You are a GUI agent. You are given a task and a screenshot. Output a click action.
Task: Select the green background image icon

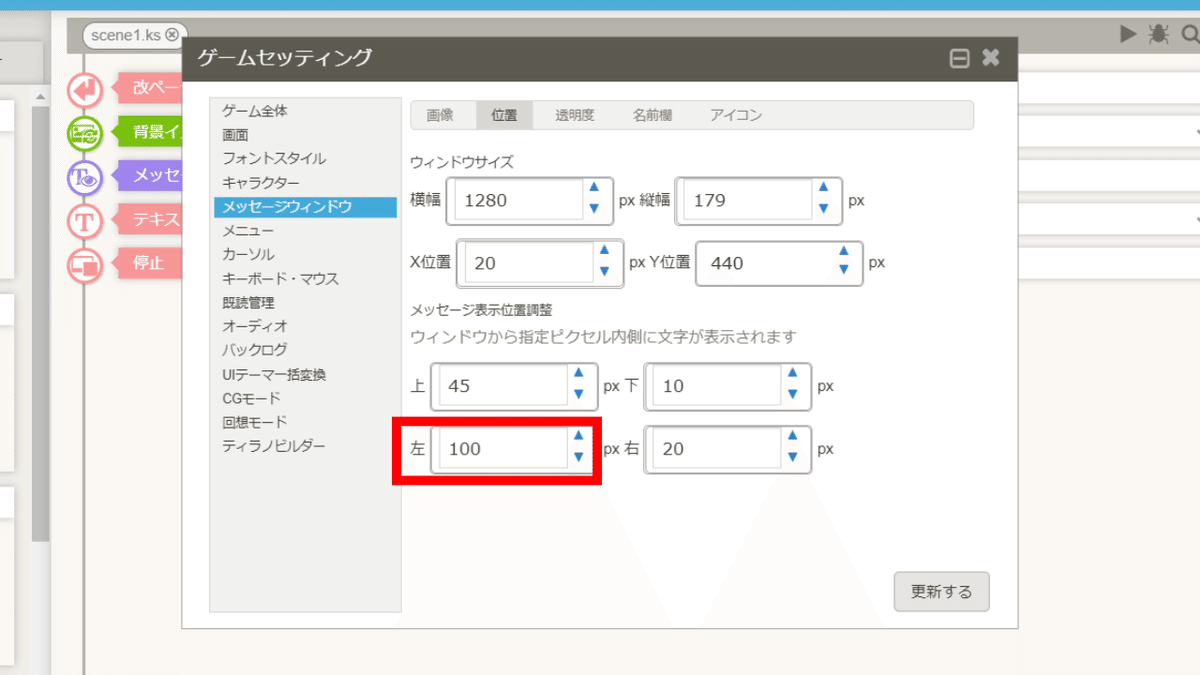pyautogui.click(x=85, y=133)
